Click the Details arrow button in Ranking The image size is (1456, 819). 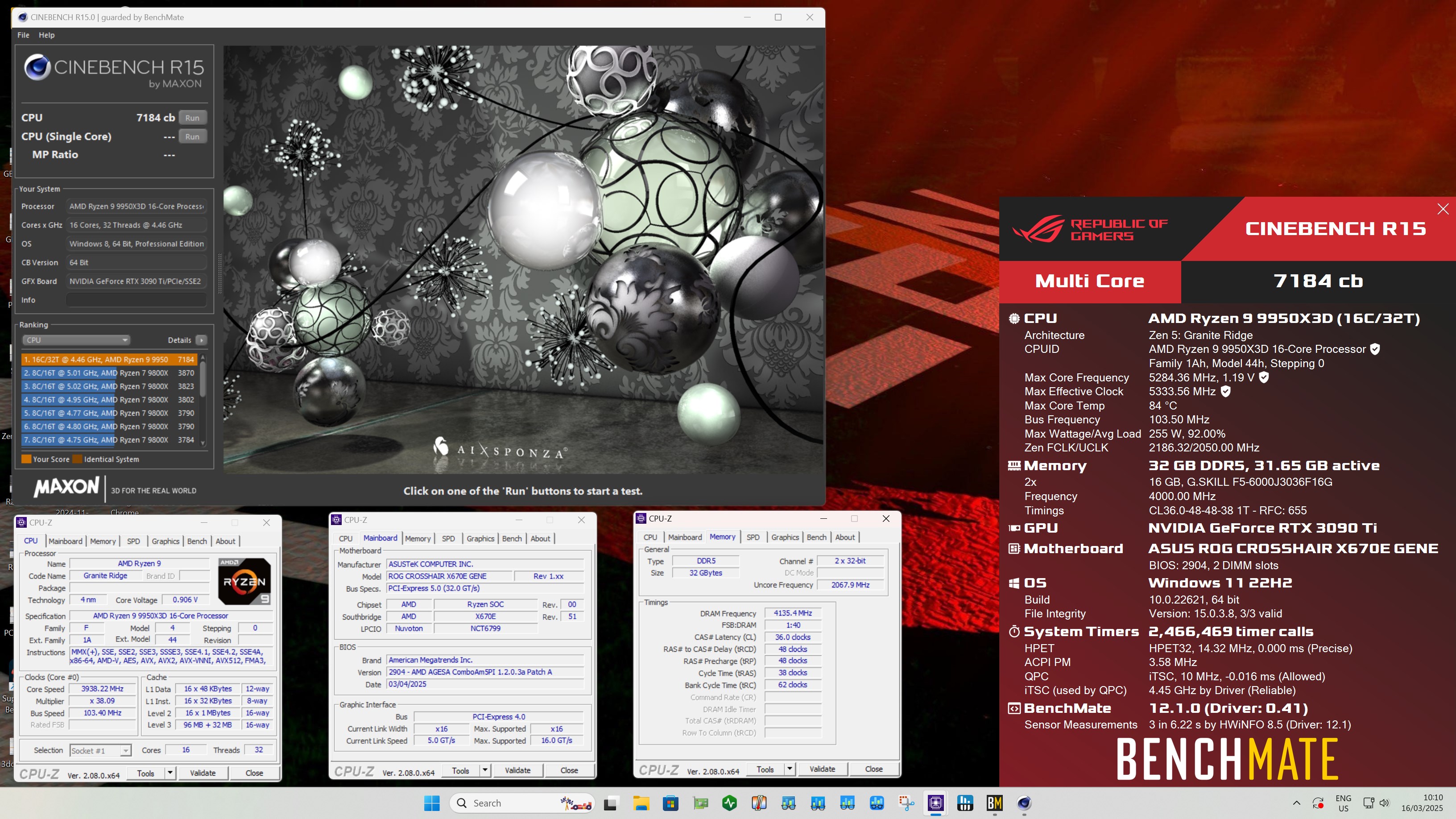pyautogui.click(x=201, y=340)
